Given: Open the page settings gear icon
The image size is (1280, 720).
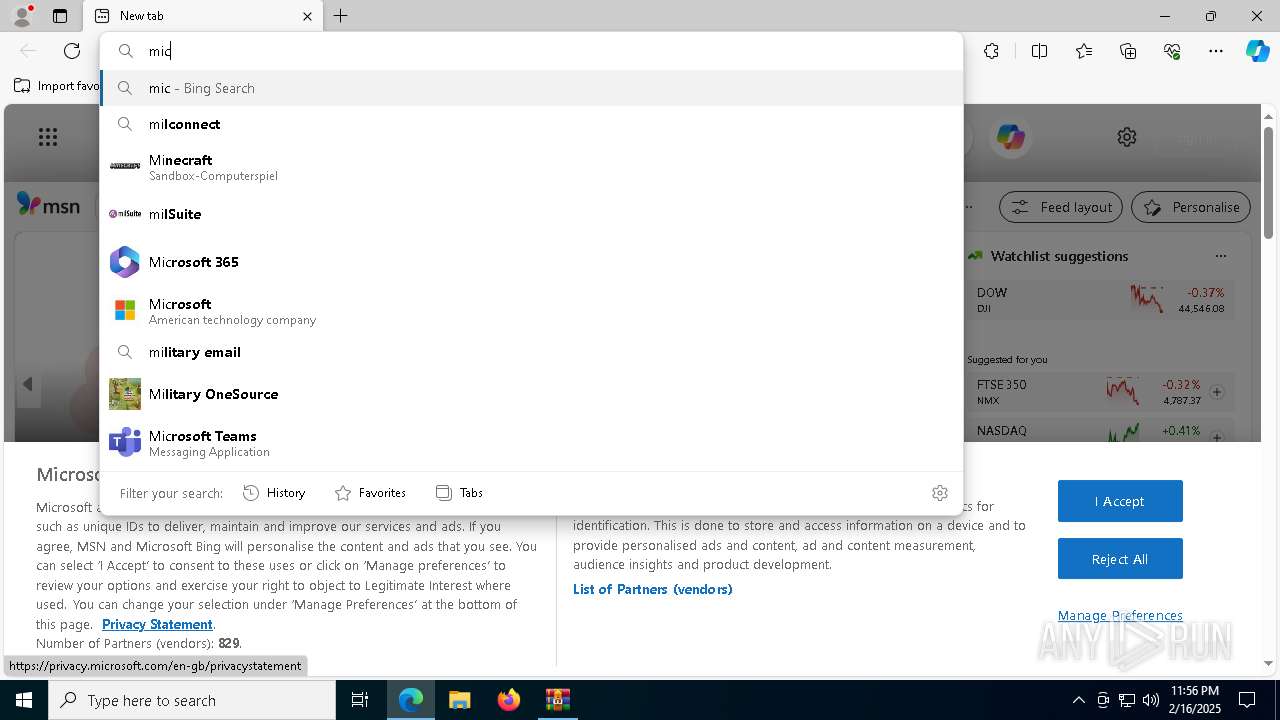Looking at the screenshot, I should point(1127,137).
